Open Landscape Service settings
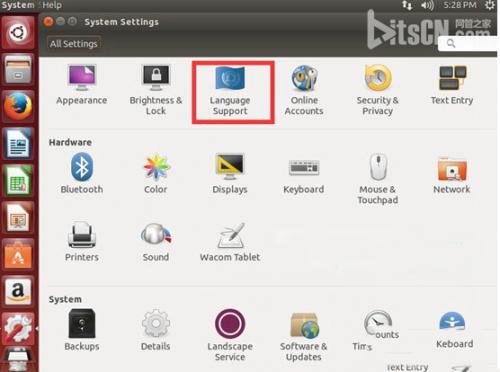The height and width of the screenshot is (372, 500). 230,335
